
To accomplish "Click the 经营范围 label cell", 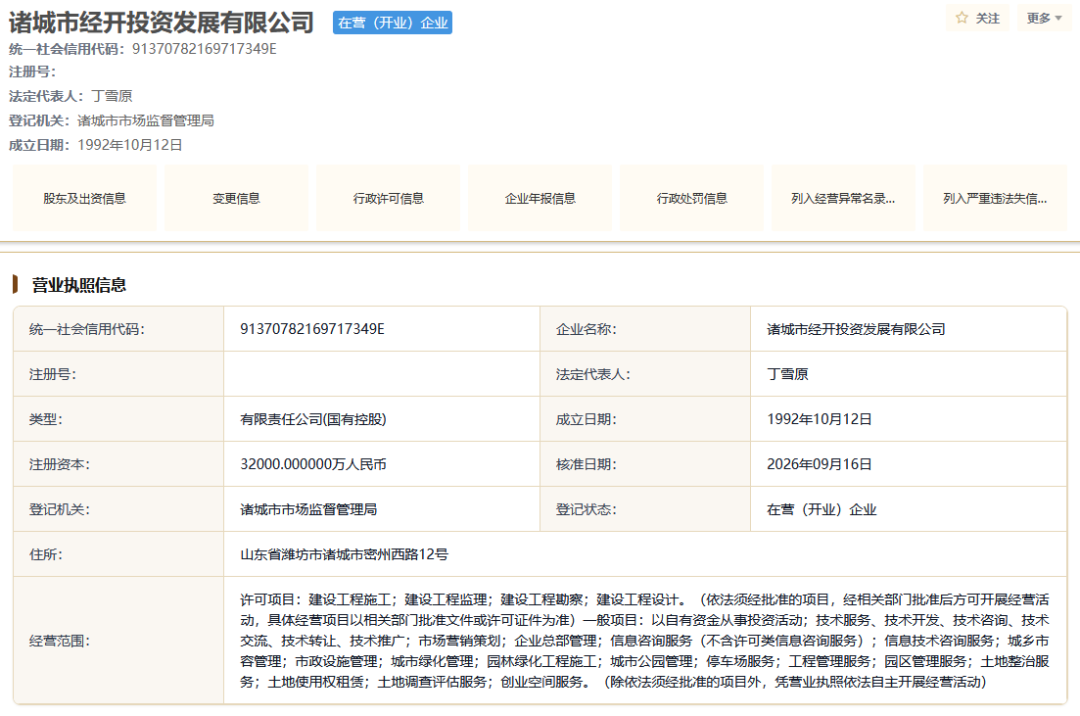I will [118, 641].
